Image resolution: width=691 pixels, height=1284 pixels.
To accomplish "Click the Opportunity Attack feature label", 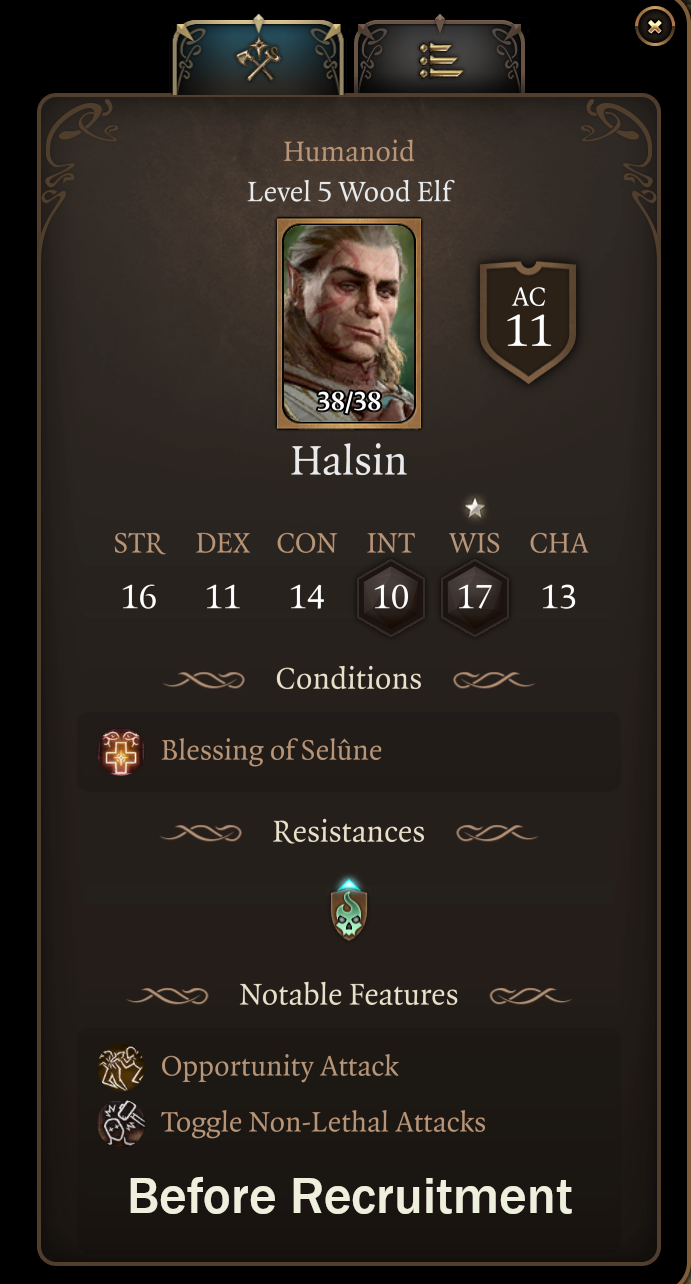I will pyautogui.click(x=280, y=1067).
